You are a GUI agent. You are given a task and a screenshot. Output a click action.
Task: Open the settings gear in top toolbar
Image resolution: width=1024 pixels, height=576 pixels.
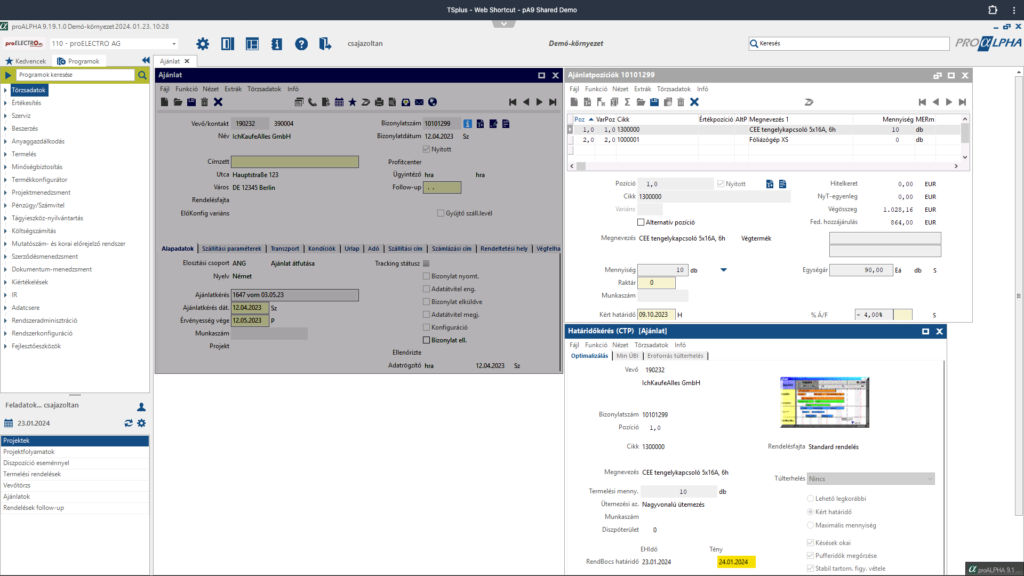coord(203,44)
